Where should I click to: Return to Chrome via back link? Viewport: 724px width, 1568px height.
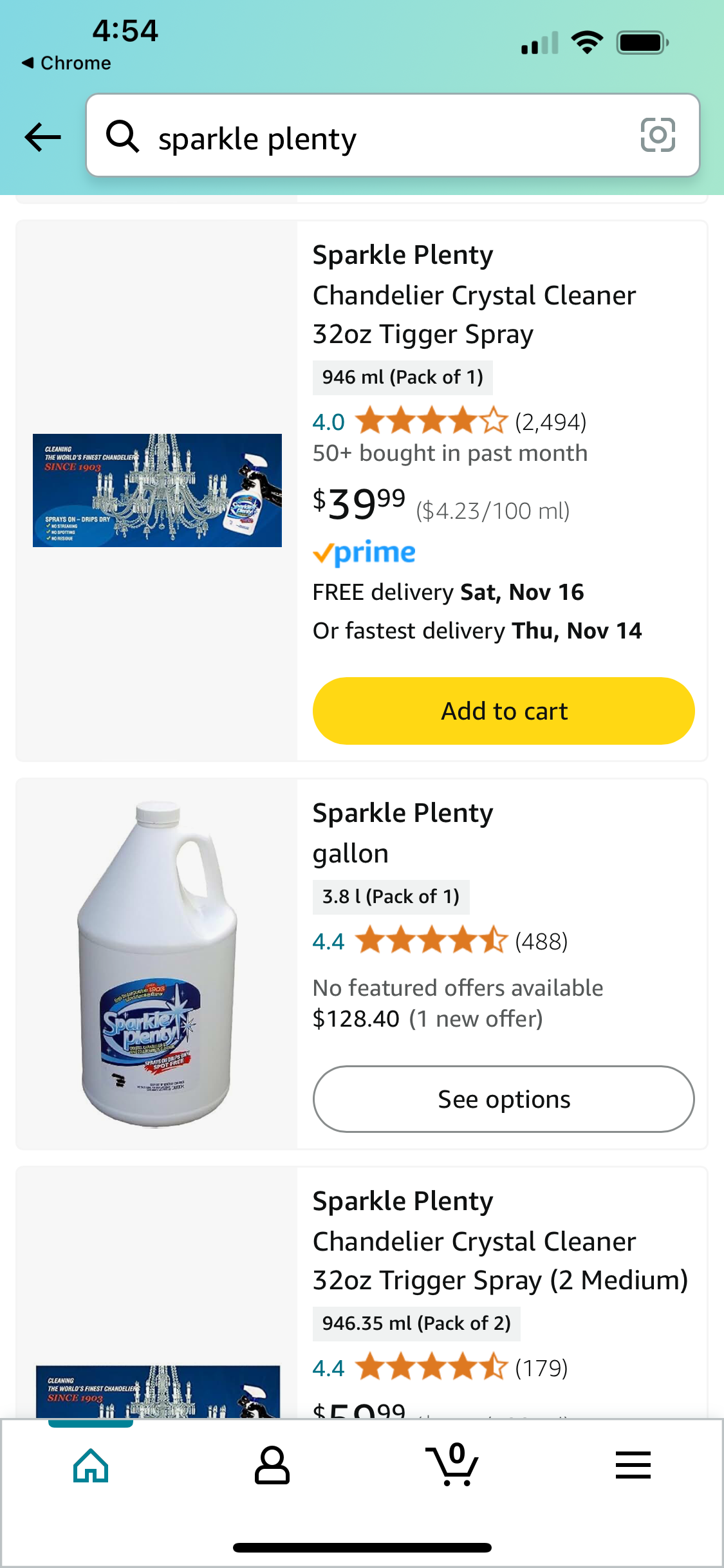[66, 63]
